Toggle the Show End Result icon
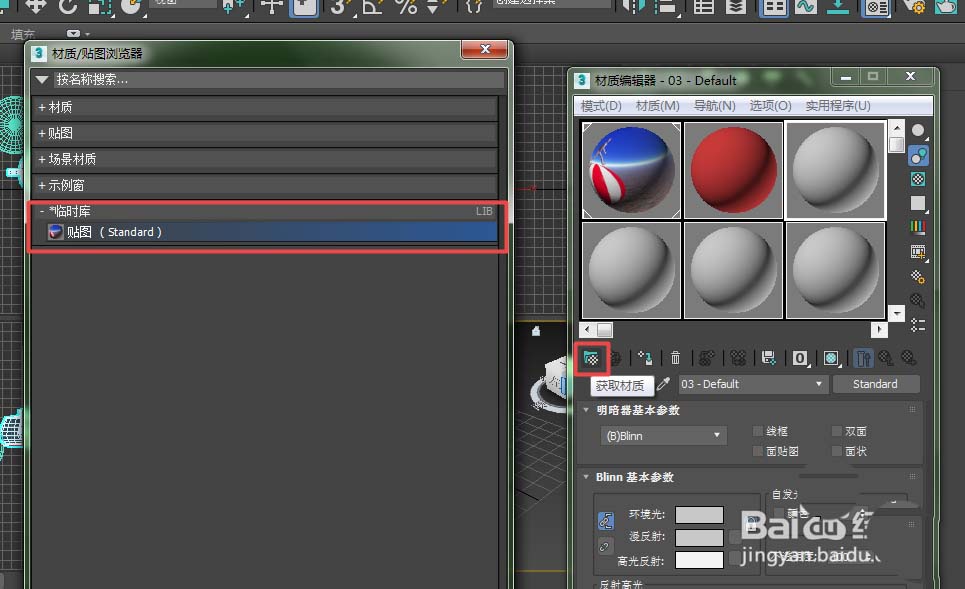The height and width of the screenshot is (589, 965). pos(863,358)
